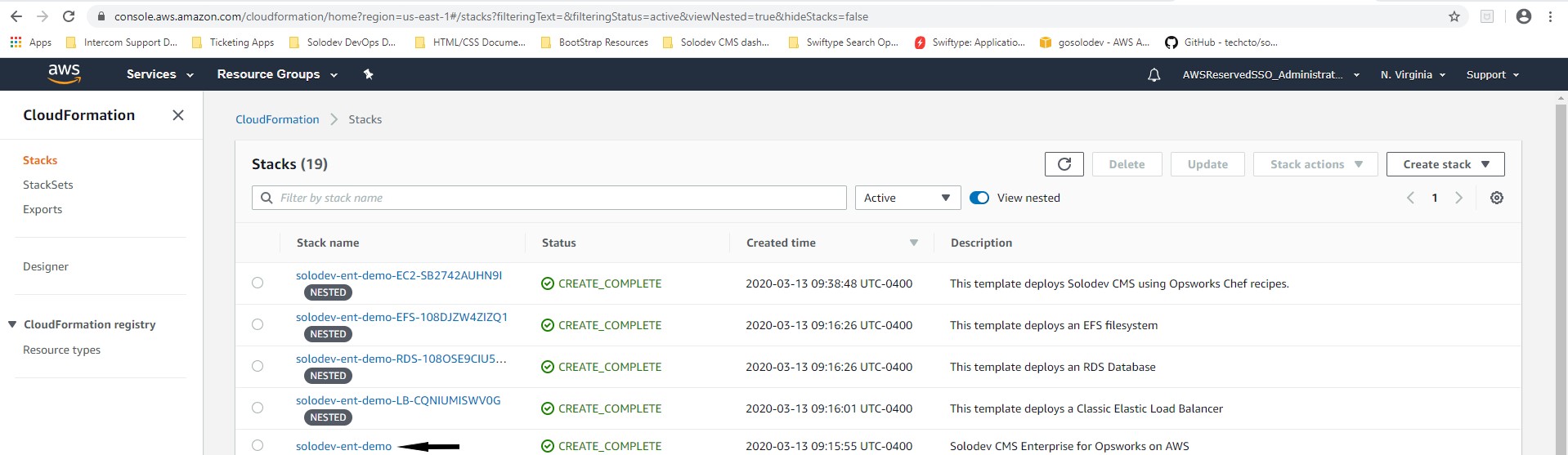The image size is (1568, 455).
Task: Open the Intercom Support bookmark folder
Action: [121, 42]
